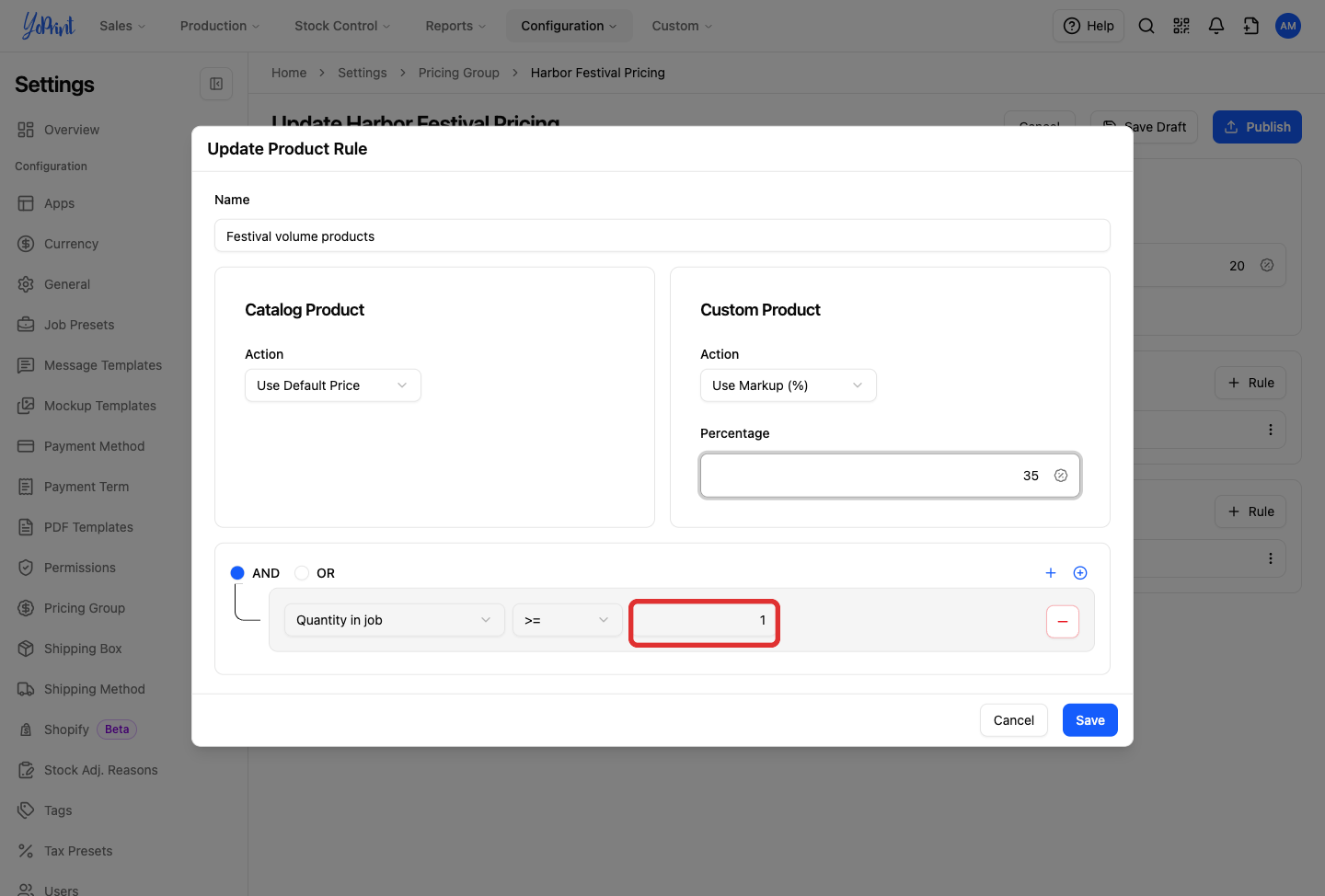Viewport: 1325px width, 896px height.
Task: Open Pricing Group in sidebar
Action: point(85,608)
